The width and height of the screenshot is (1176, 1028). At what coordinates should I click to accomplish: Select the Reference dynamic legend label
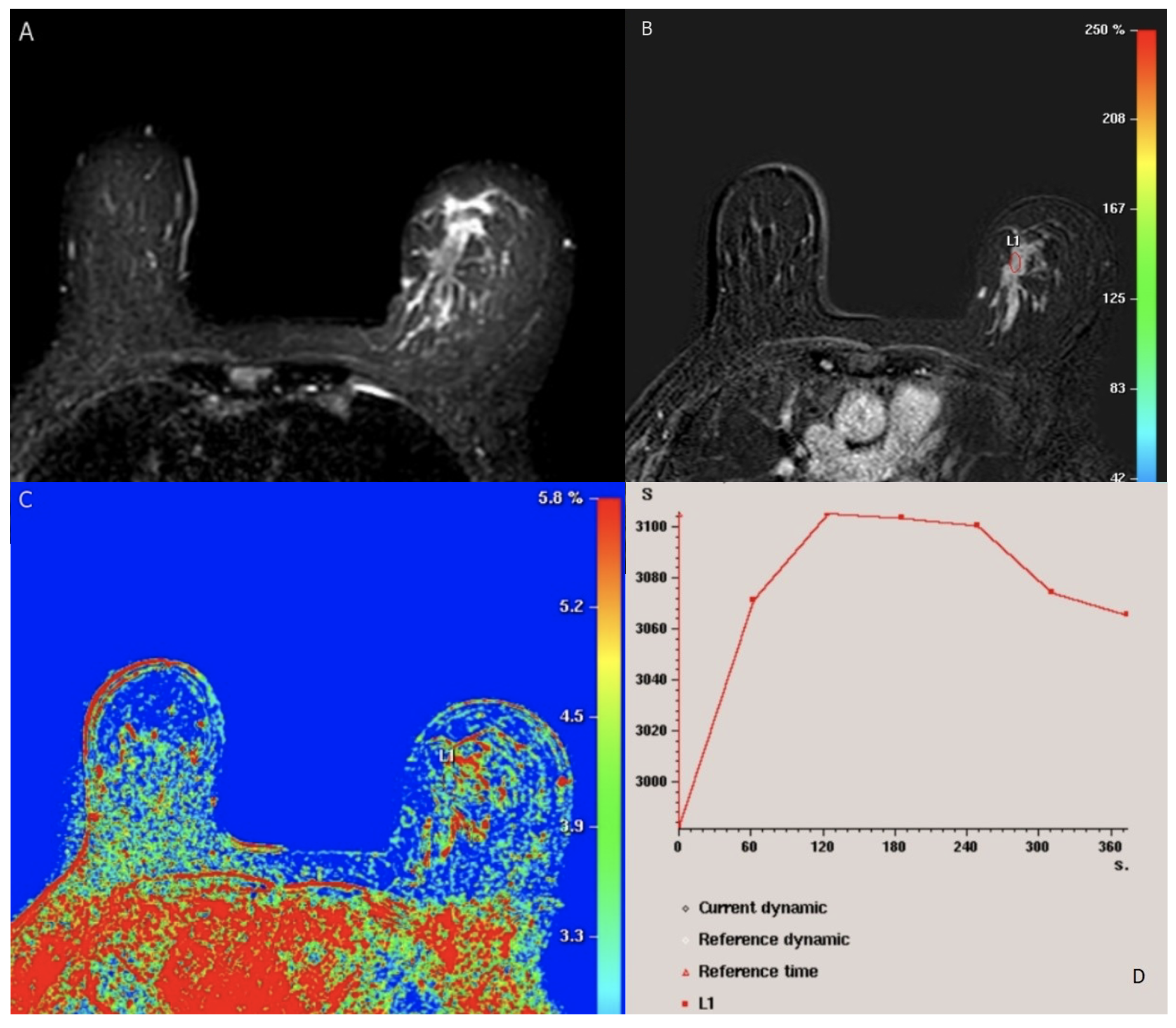[x=773, y=939]
